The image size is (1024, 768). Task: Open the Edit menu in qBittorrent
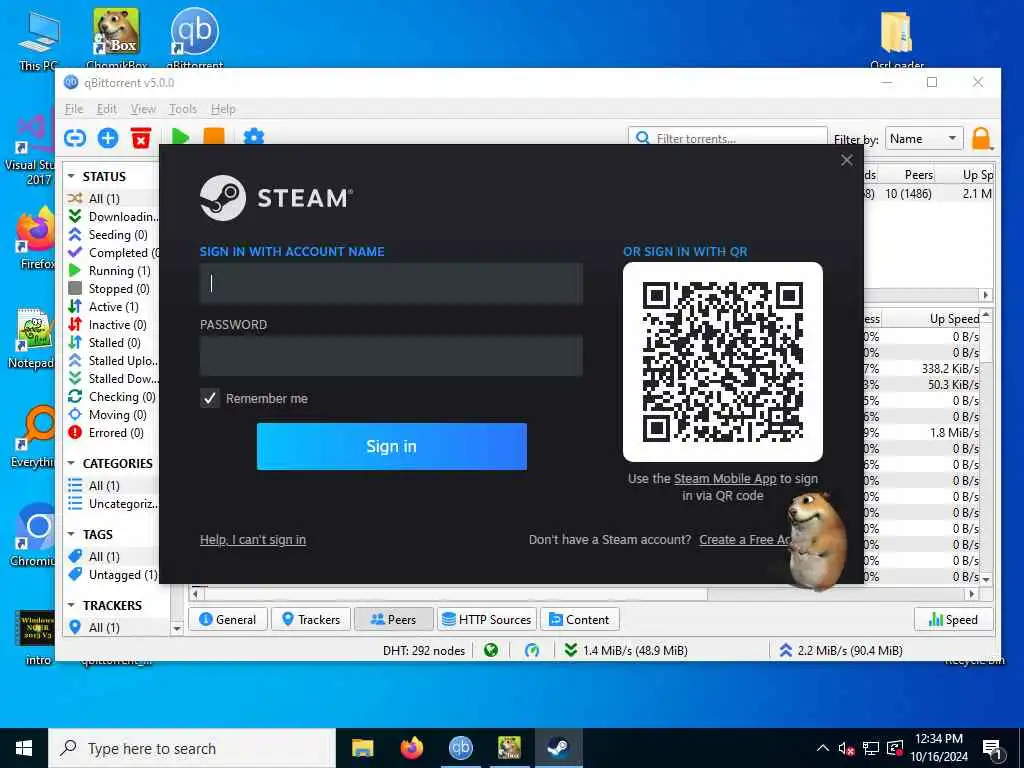coord(106,109)
